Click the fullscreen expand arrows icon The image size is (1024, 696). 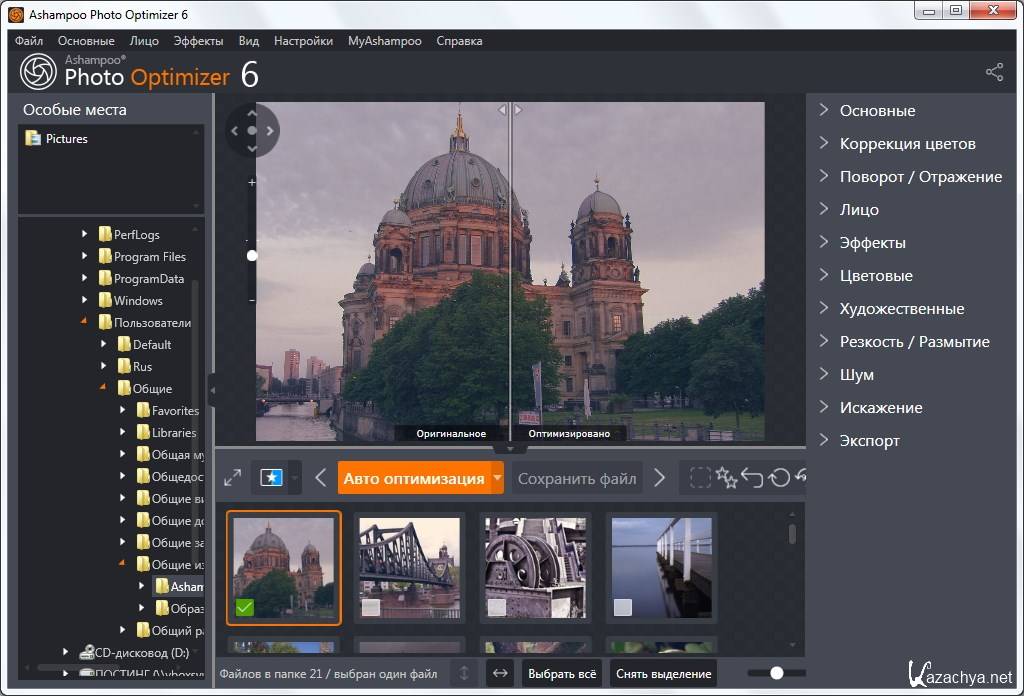[x=232, y=478]
